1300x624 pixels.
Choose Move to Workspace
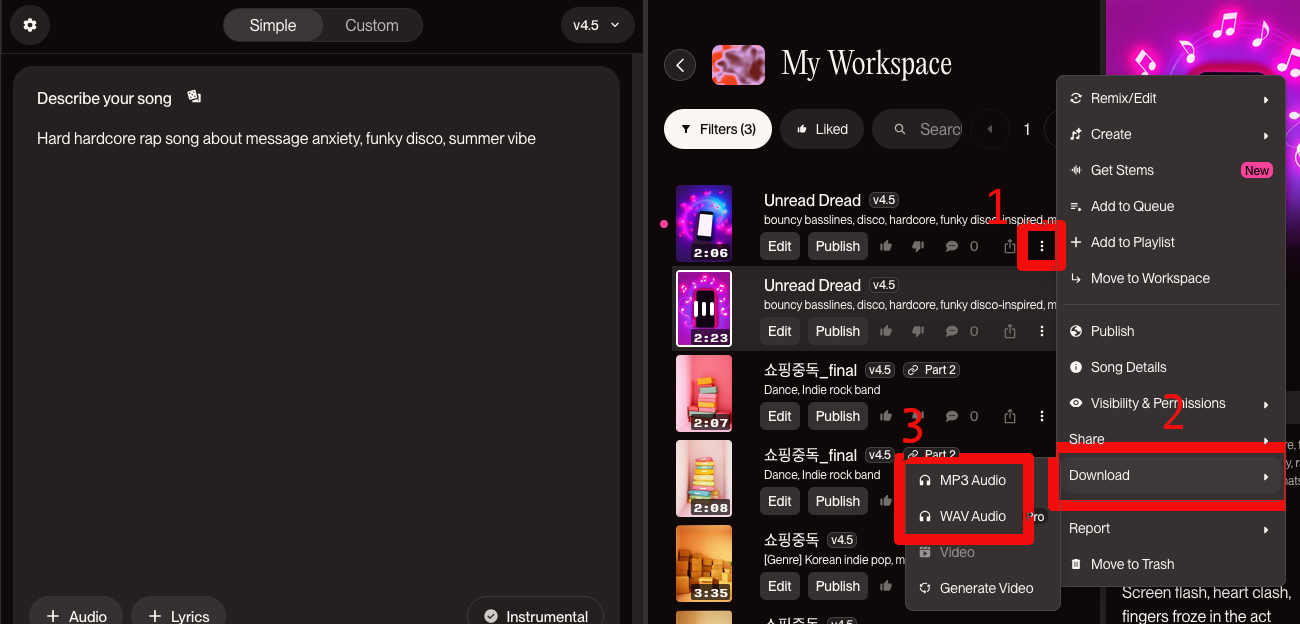click(x=1170, y=278)
